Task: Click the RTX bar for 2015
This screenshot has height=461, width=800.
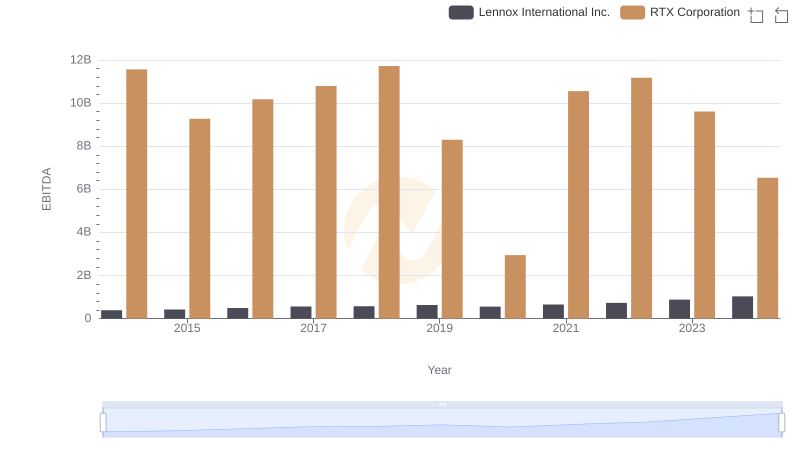Action: coord(199,219)
